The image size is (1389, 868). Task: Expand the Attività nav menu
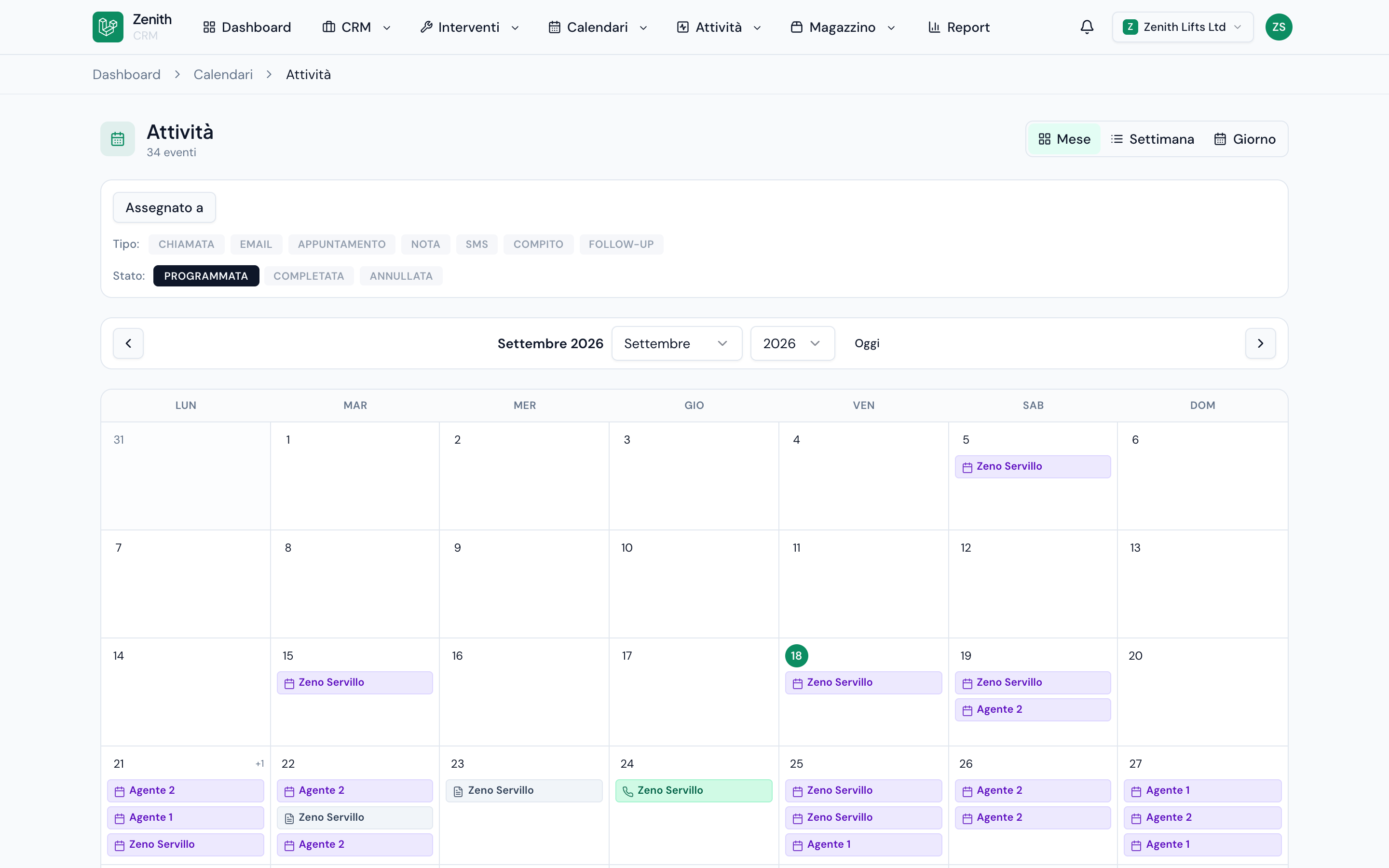(719, 27)
